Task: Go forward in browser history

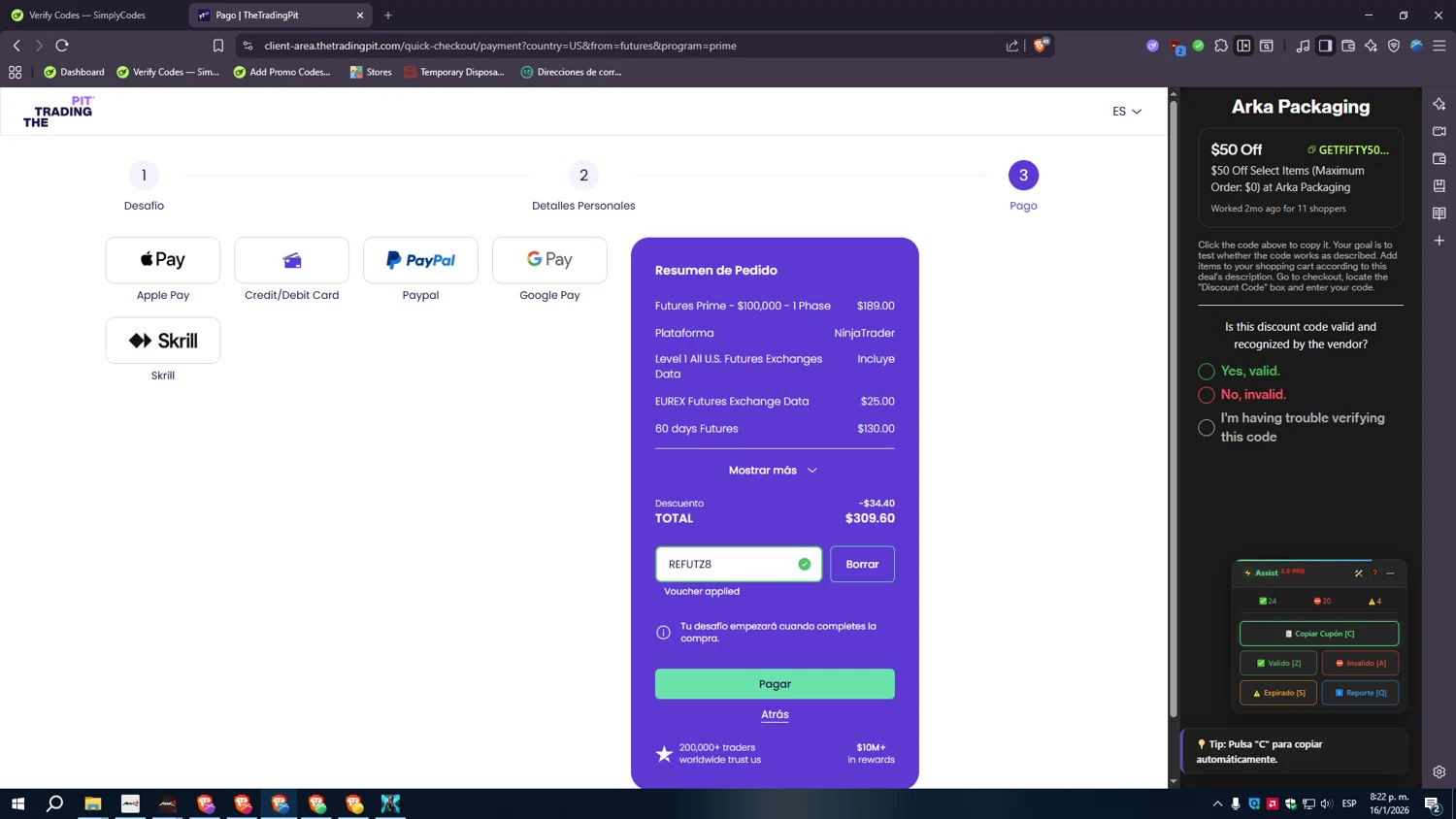Action: [x=39, y=46]
